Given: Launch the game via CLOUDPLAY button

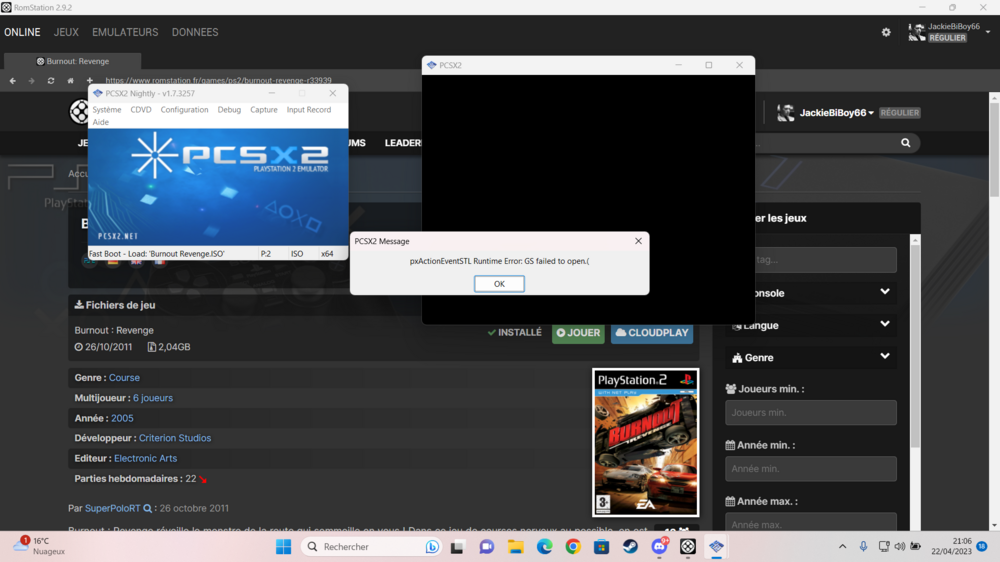Looking at the screenshot, I should click(651, 333).
